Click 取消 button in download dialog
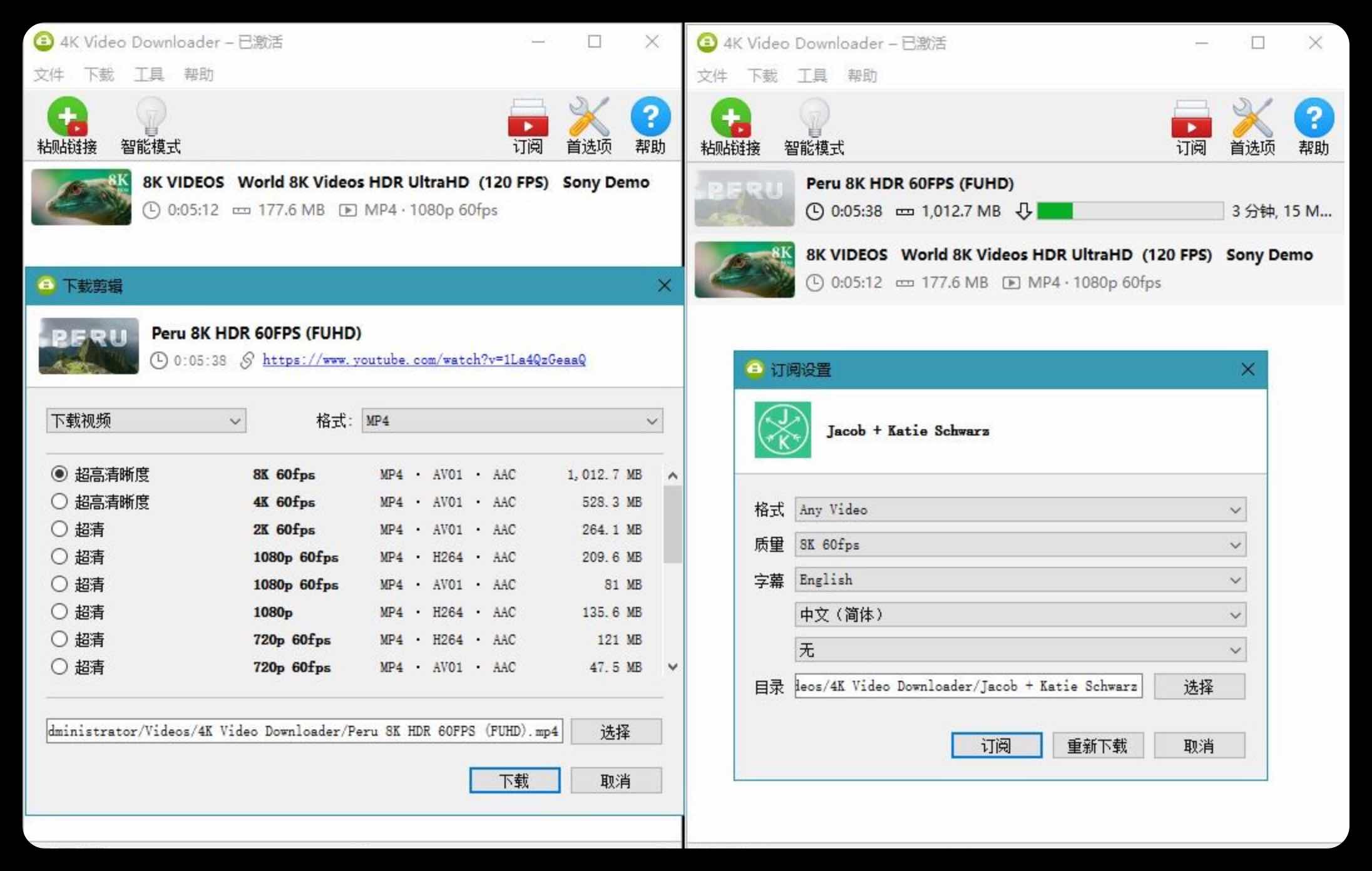This screenshot has width=1372, height=871. (616, 781)
